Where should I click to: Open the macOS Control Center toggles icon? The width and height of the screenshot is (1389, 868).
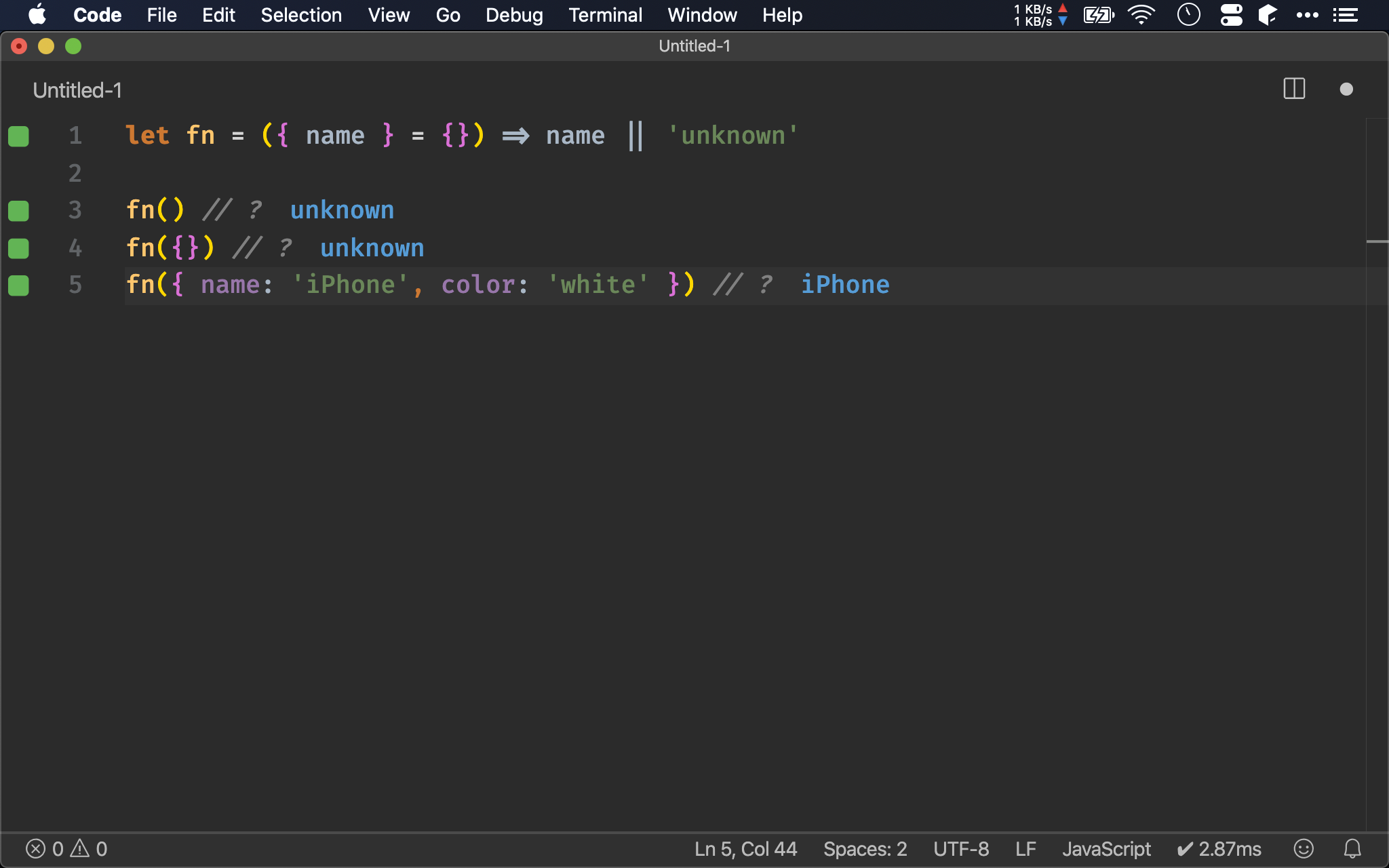click(x=1231, y=15)
